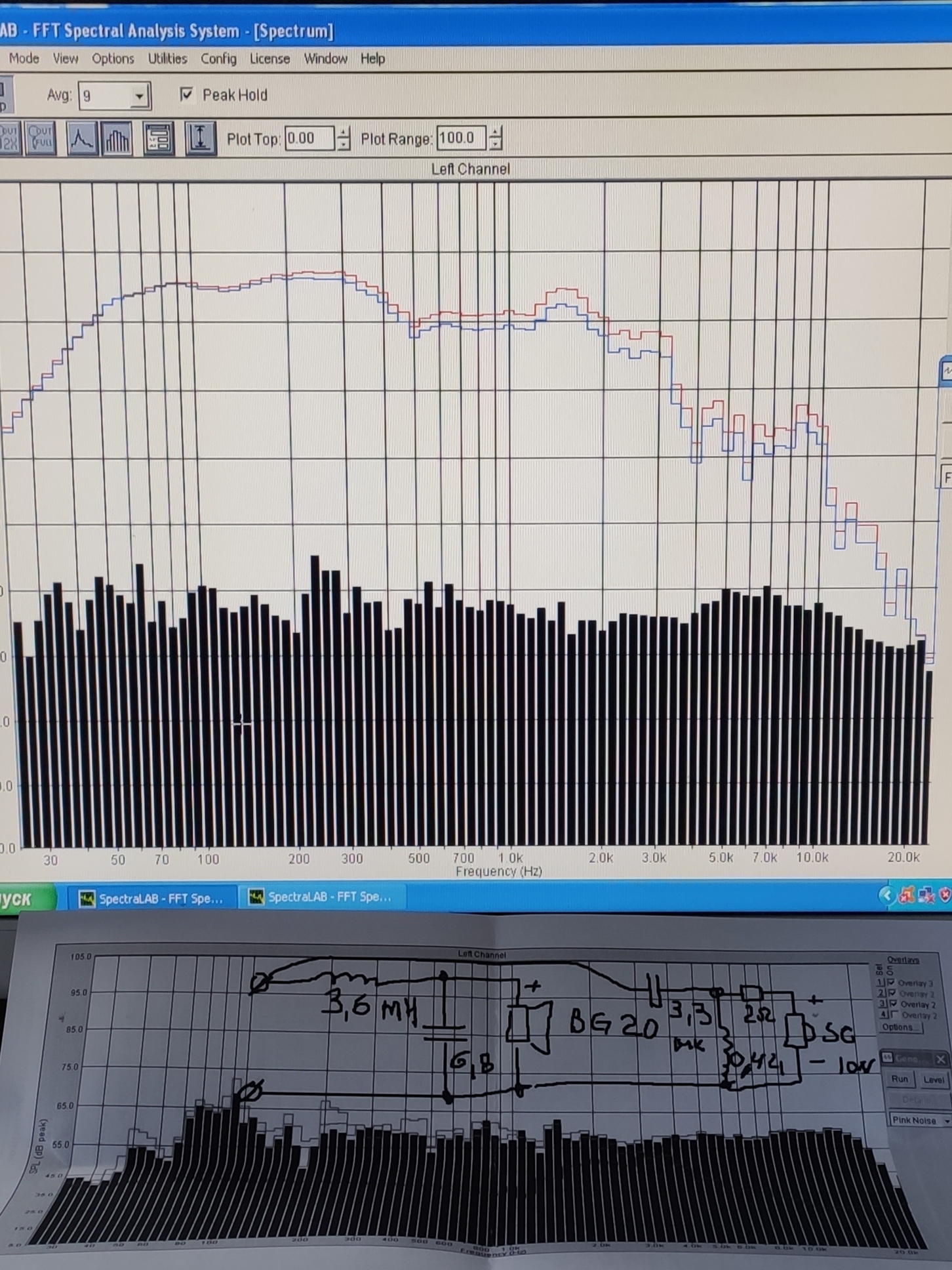Click the Peak Hold label text

[235, 95]
